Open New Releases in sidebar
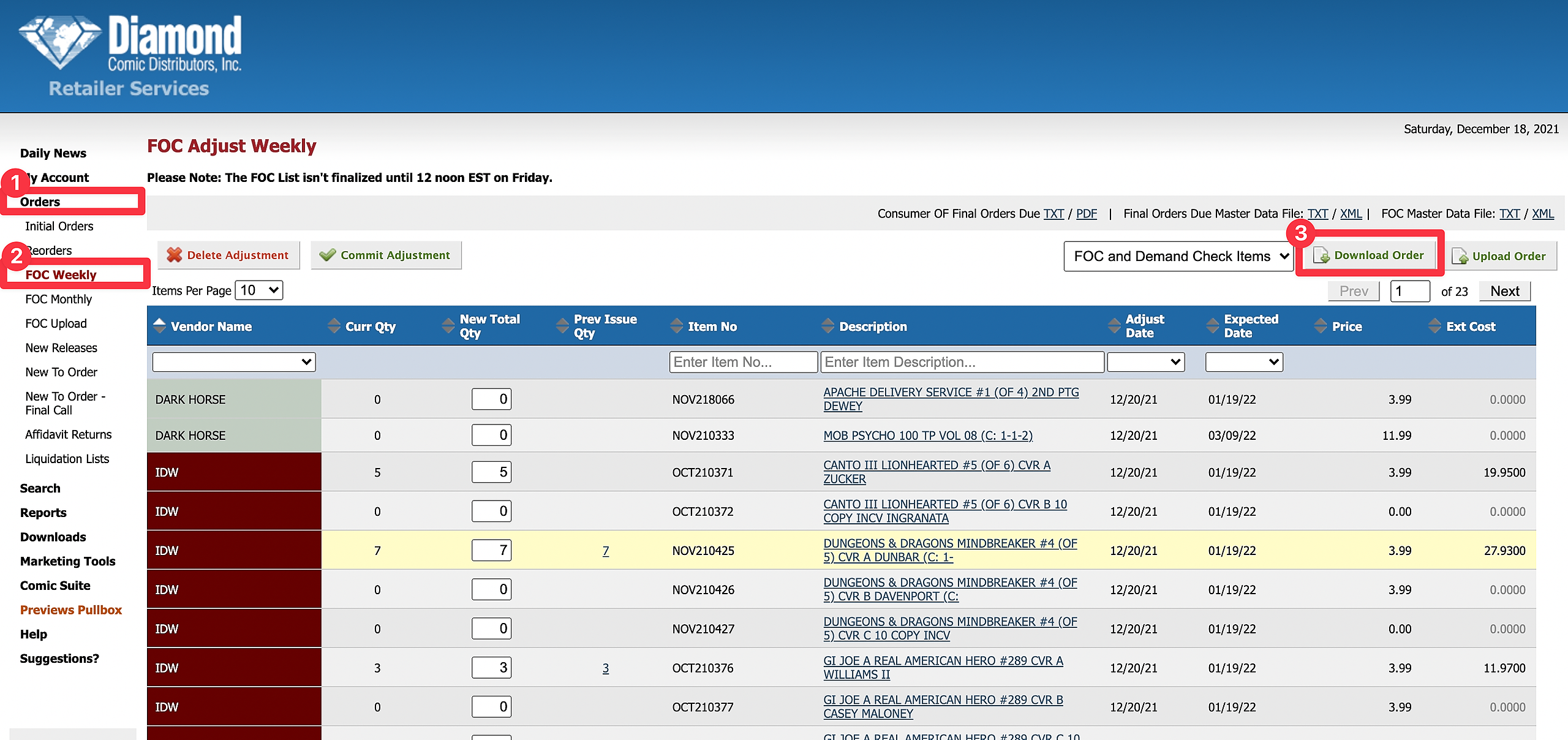Viewport: 1568px width, 740px height. 61,348
